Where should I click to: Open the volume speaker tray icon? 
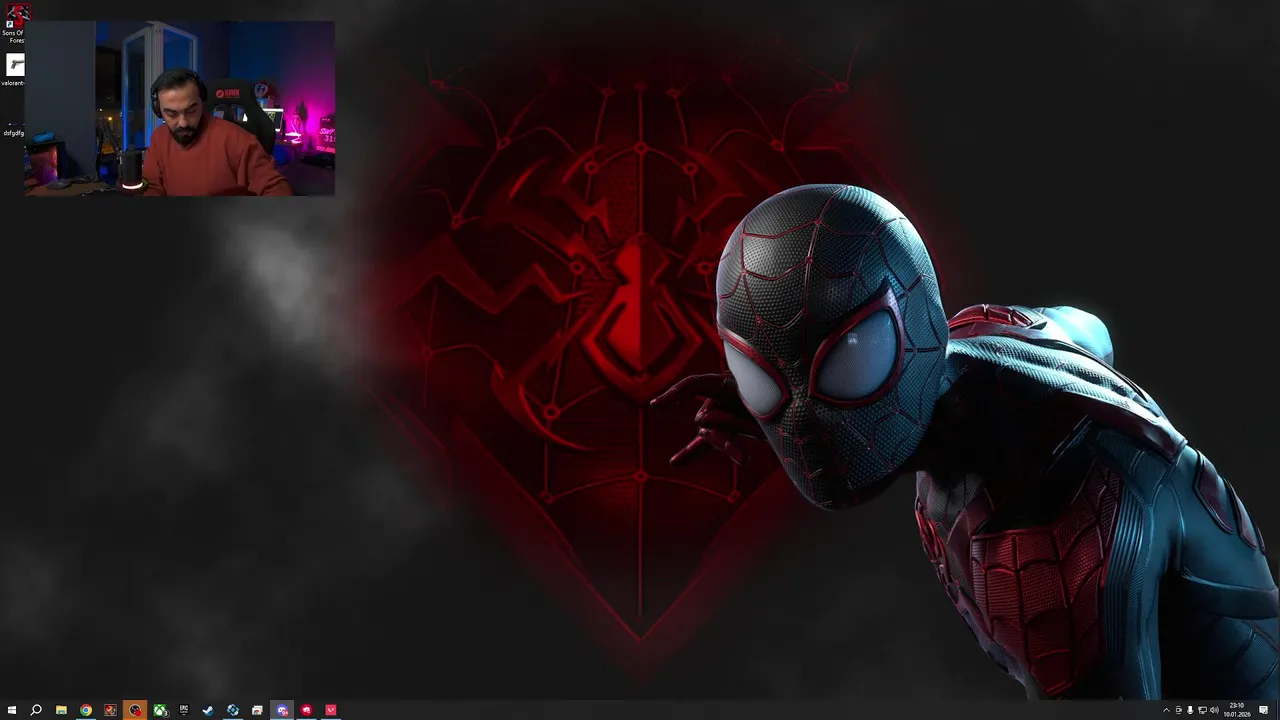click(1214, 710)
